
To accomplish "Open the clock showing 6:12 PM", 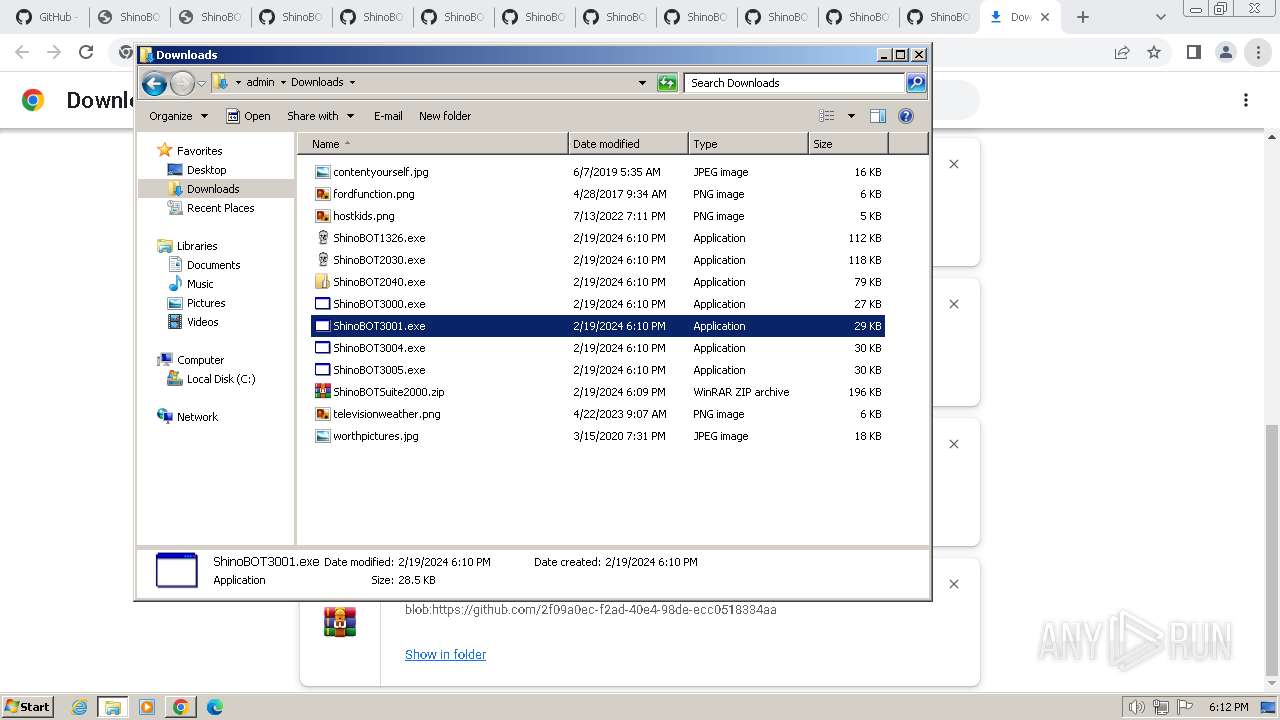I will (1228, 707).
